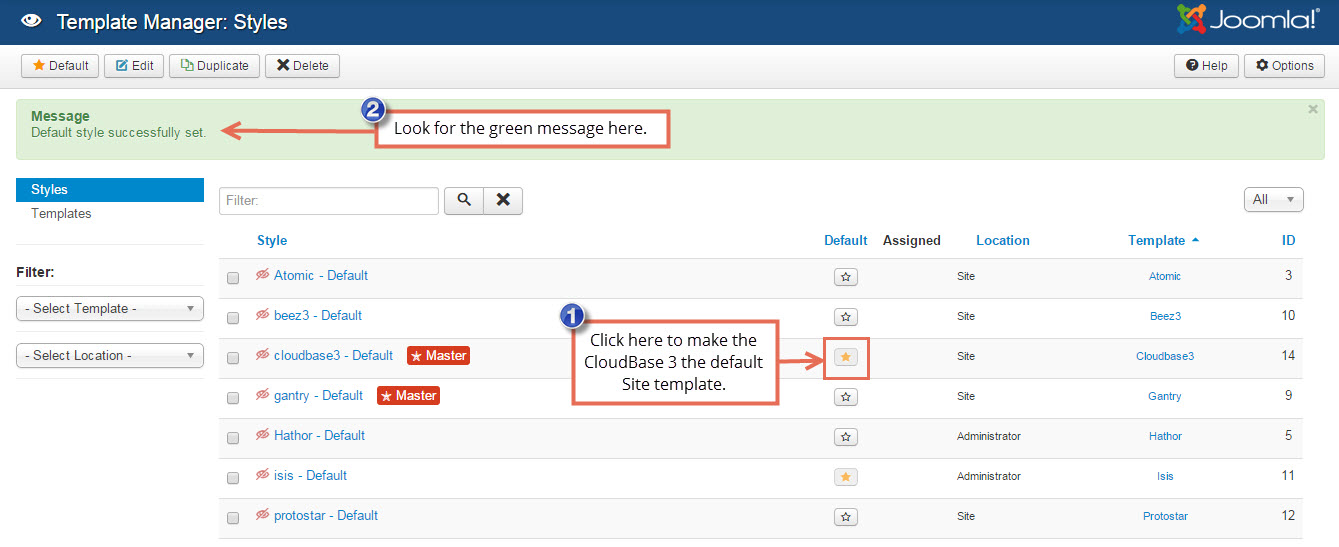Click the star icon in the protostar row
Image resolution: width=1339 pixels, height=547 pixels.
point(846,517)
